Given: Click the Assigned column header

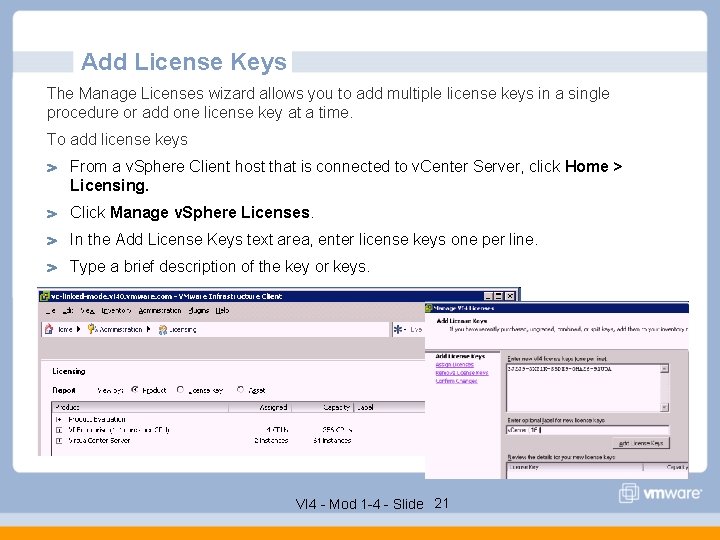Looking at the screenshot, I should 260,407.
